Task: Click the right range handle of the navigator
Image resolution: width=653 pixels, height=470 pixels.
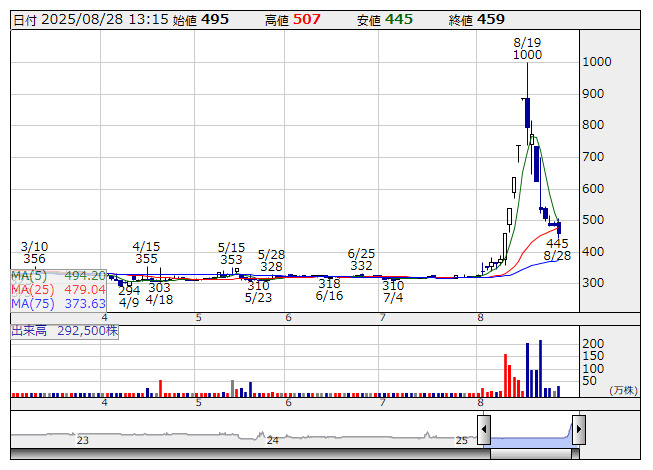Action: point(578,430)
